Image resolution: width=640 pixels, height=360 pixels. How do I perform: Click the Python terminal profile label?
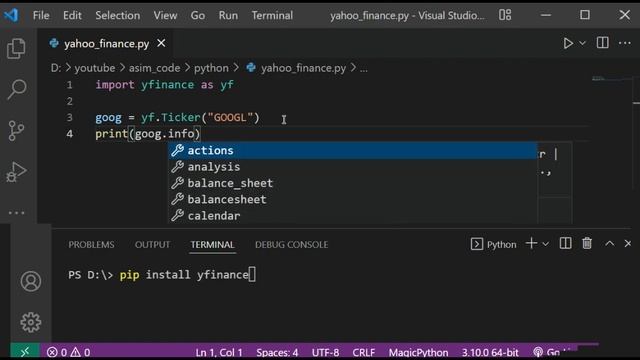(493, 244)
